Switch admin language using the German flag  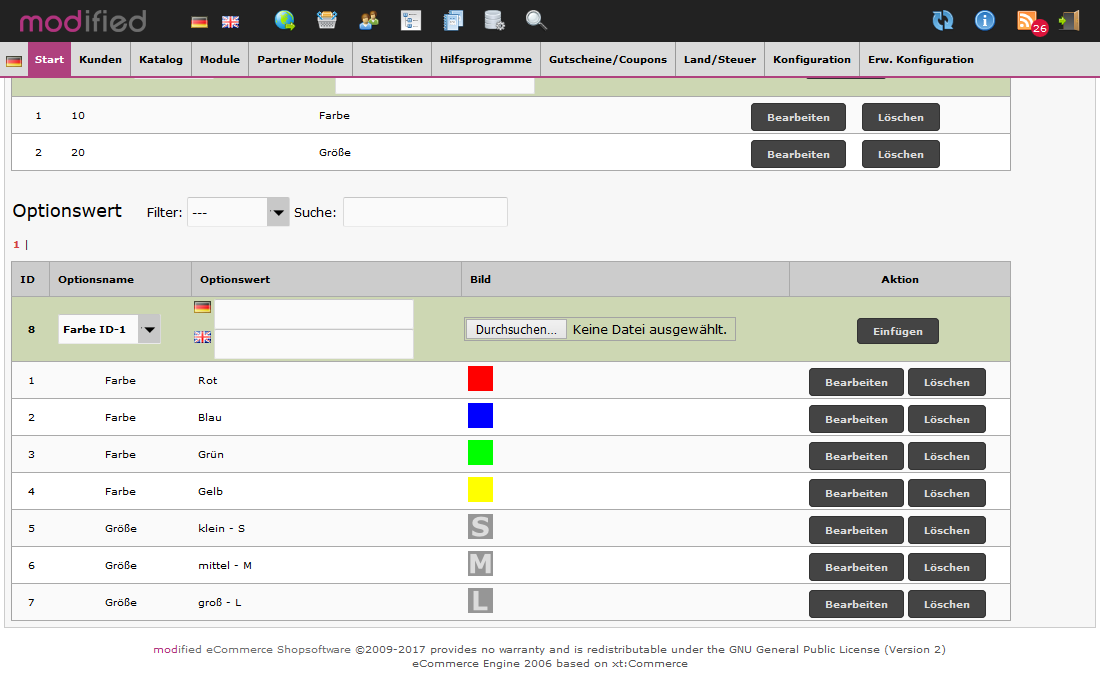[x=197, y=20]
